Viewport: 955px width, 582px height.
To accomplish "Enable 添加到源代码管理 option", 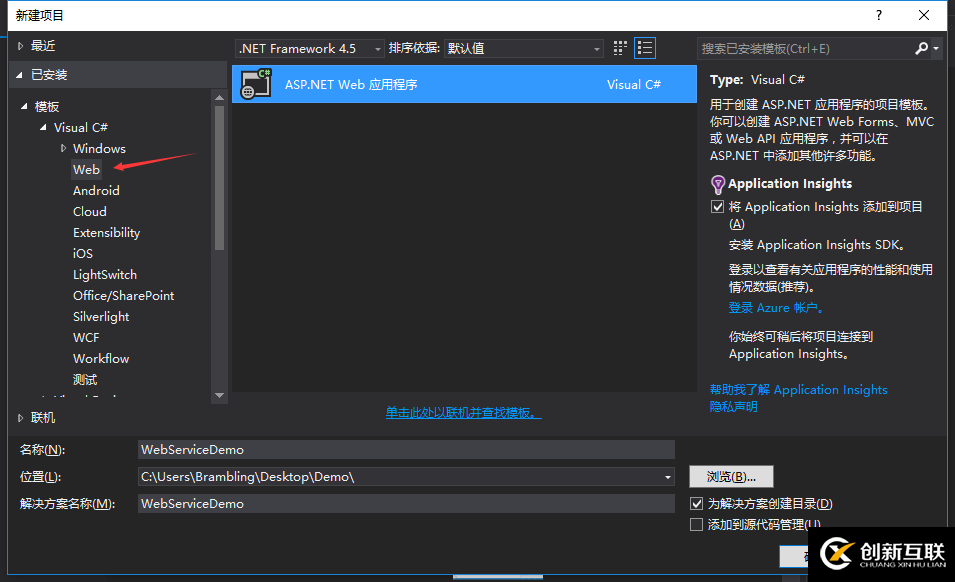I will point(696,524).
